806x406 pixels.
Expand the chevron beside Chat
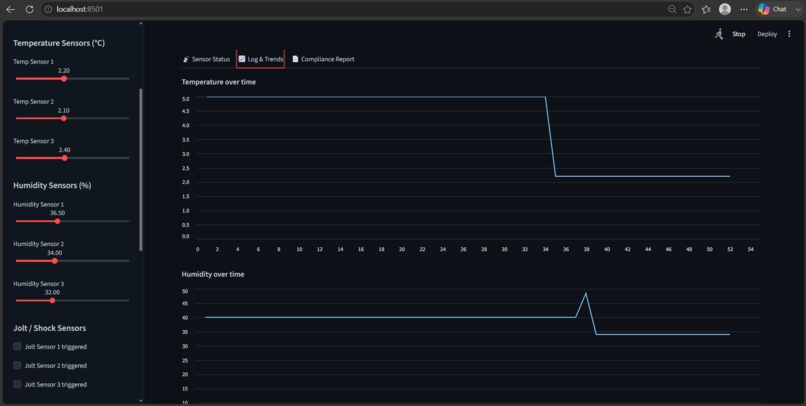(798, 9)
